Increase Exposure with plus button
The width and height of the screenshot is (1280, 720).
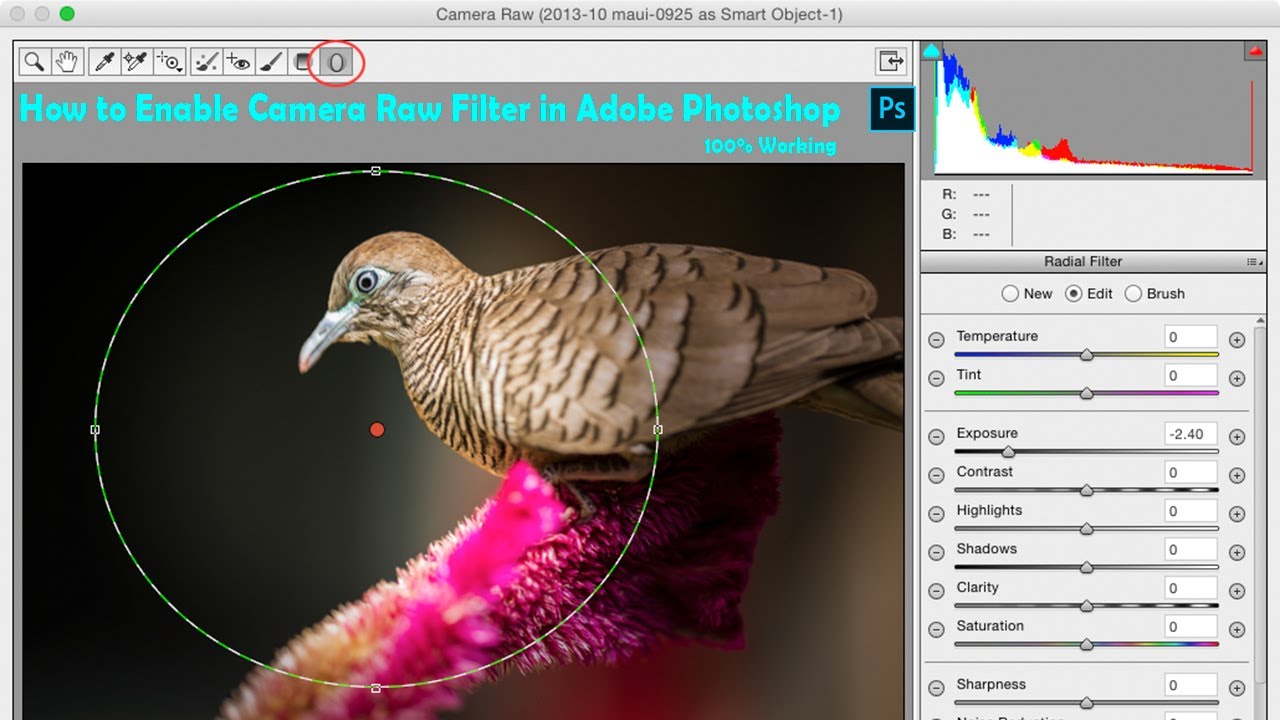(x=1237, y=437)
